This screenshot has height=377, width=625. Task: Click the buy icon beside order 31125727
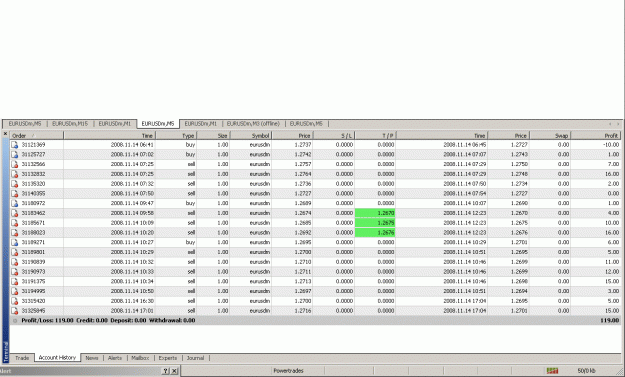15,154
